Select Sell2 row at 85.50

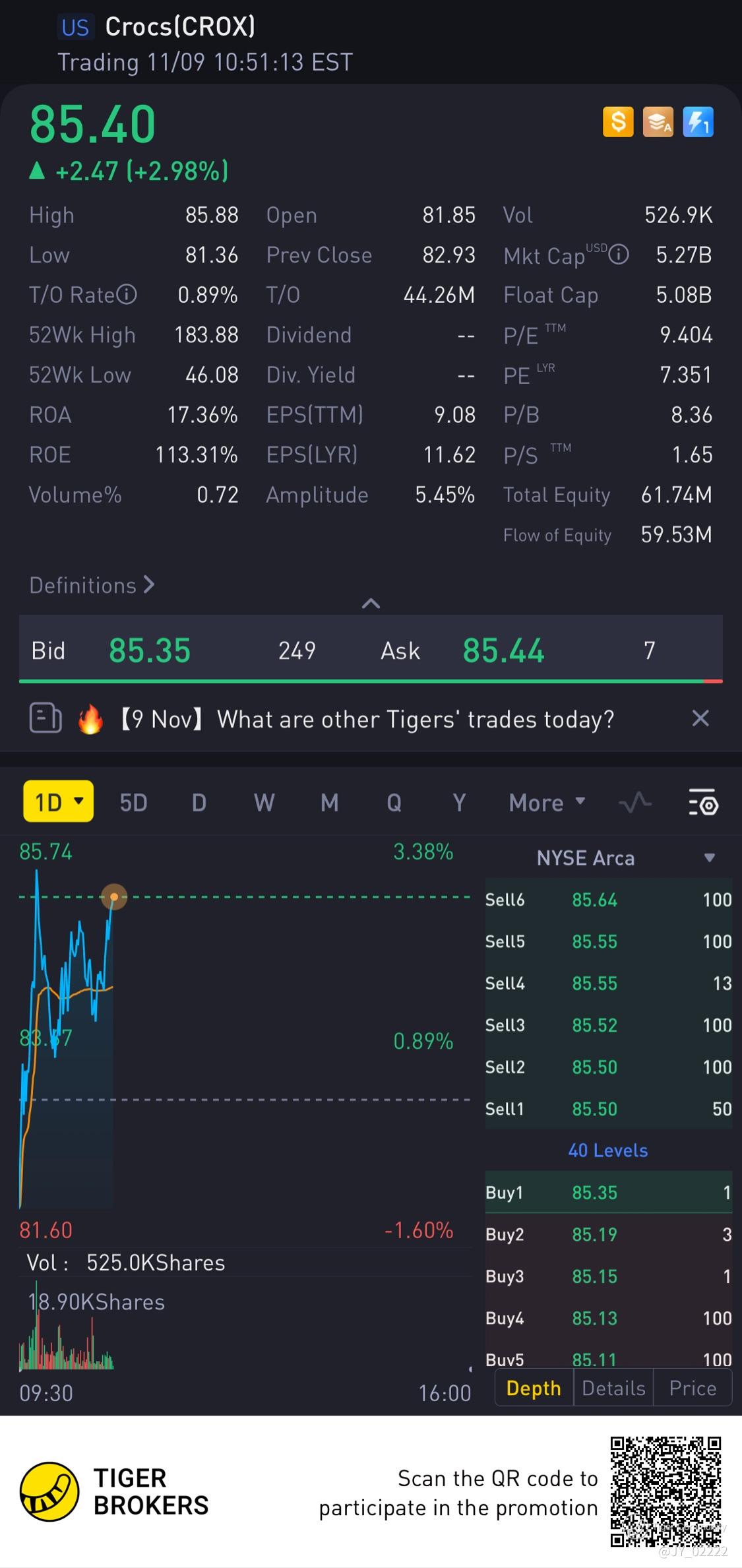(608, 1067)
